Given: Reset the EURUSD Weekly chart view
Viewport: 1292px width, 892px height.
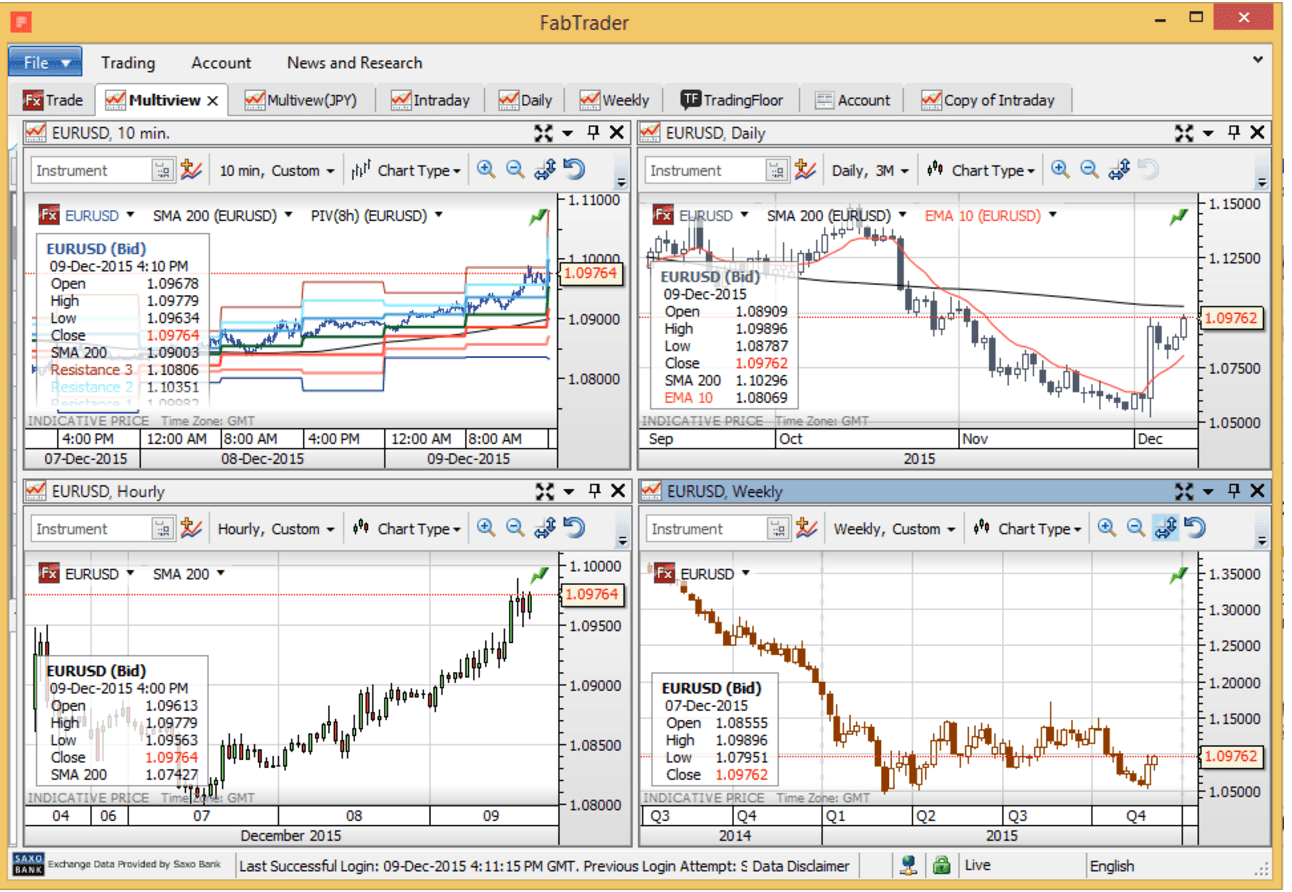Looking at the screenshot, I should coord(1194,527).
